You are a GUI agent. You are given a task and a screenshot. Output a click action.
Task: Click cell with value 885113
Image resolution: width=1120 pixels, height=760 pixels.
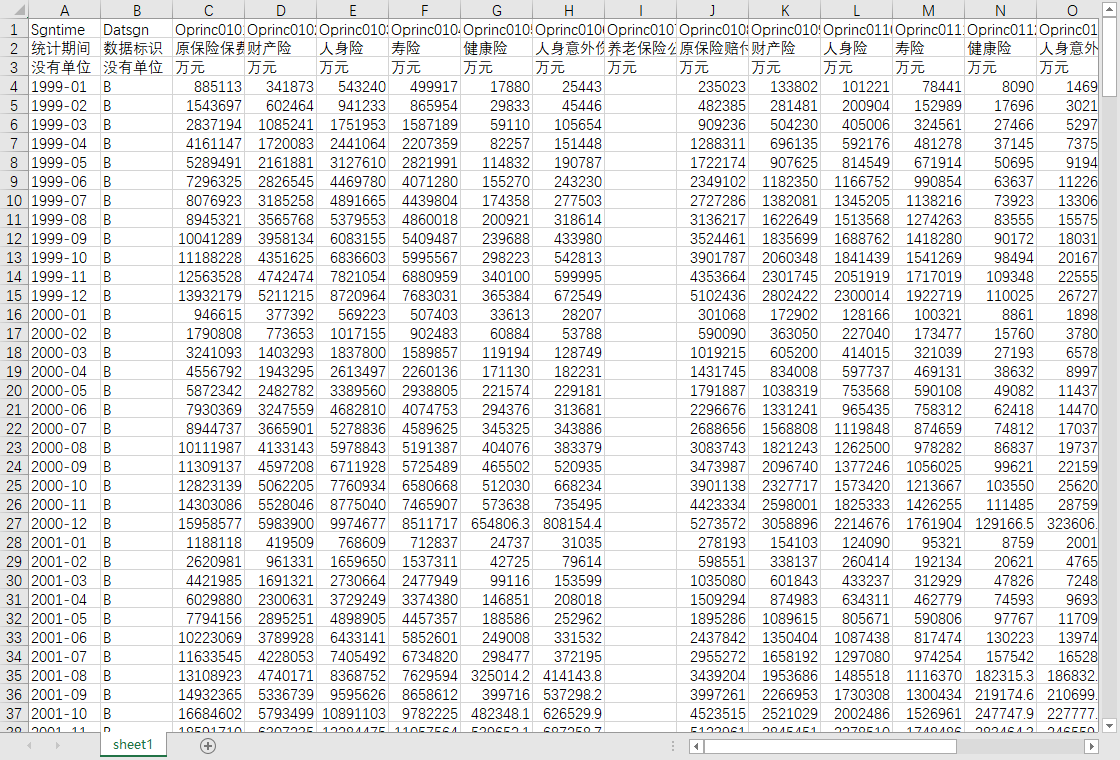(x=209, y=86)
